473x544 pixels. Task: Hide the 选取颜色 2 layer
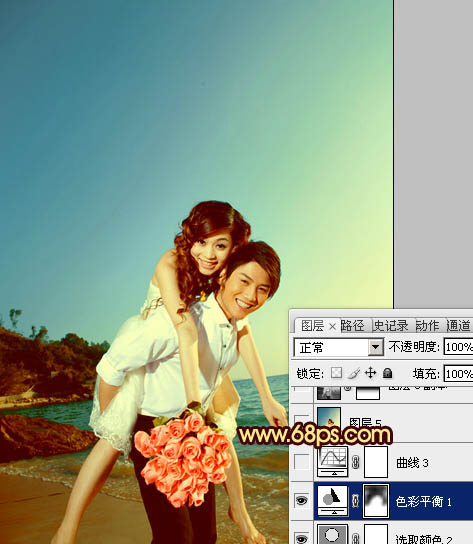(x=302, y=538)
